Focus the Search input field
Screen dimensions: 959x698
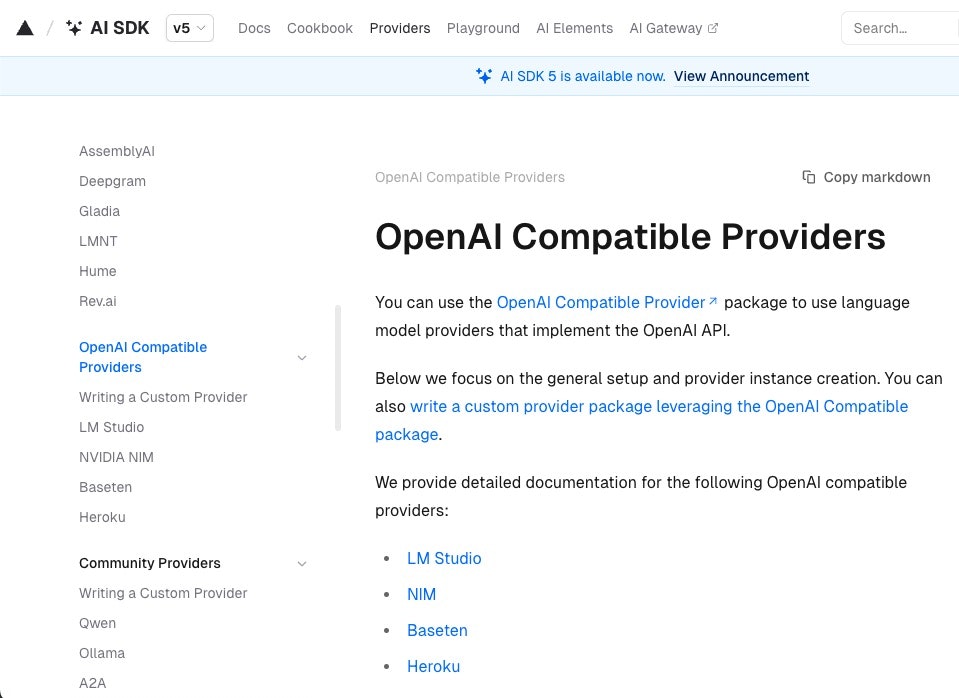pyautogui.click(x=900, y=28)
